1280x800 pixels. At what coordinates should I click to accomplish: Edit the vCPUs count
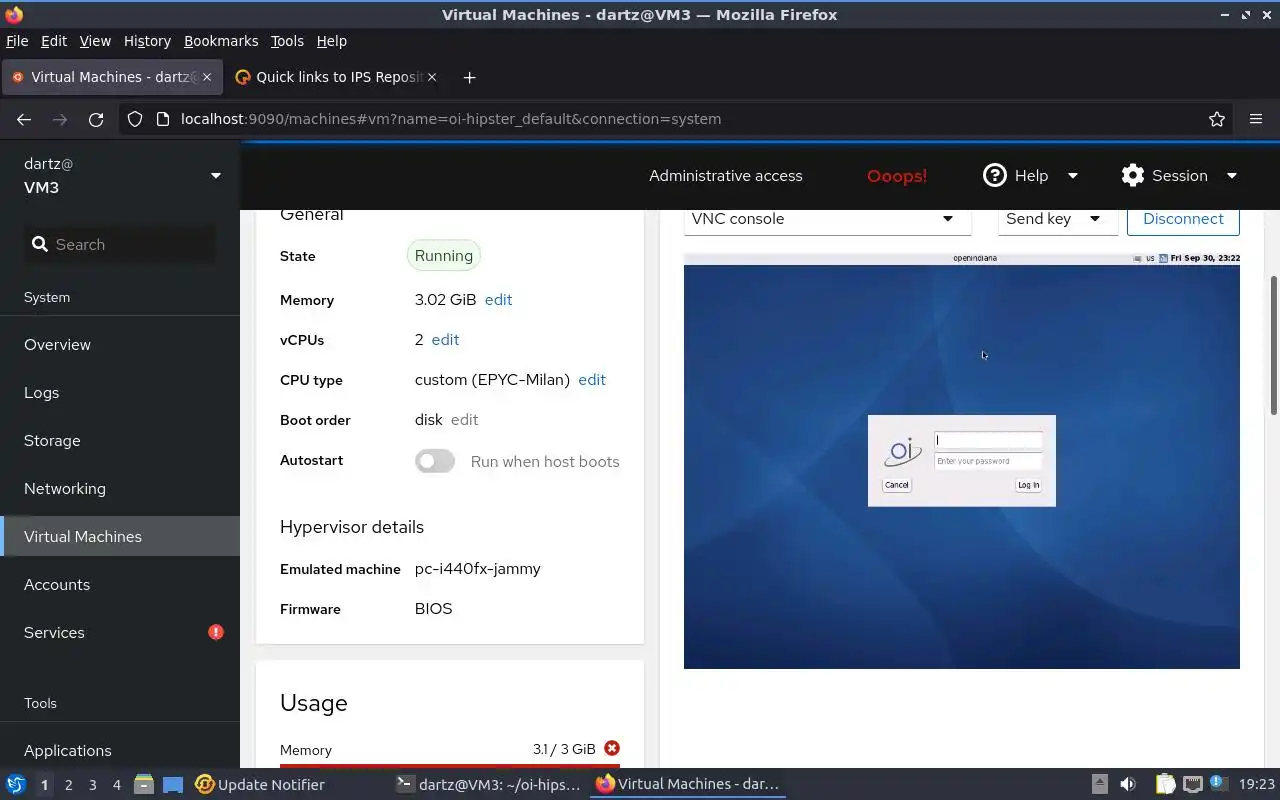tap(445, 340)
